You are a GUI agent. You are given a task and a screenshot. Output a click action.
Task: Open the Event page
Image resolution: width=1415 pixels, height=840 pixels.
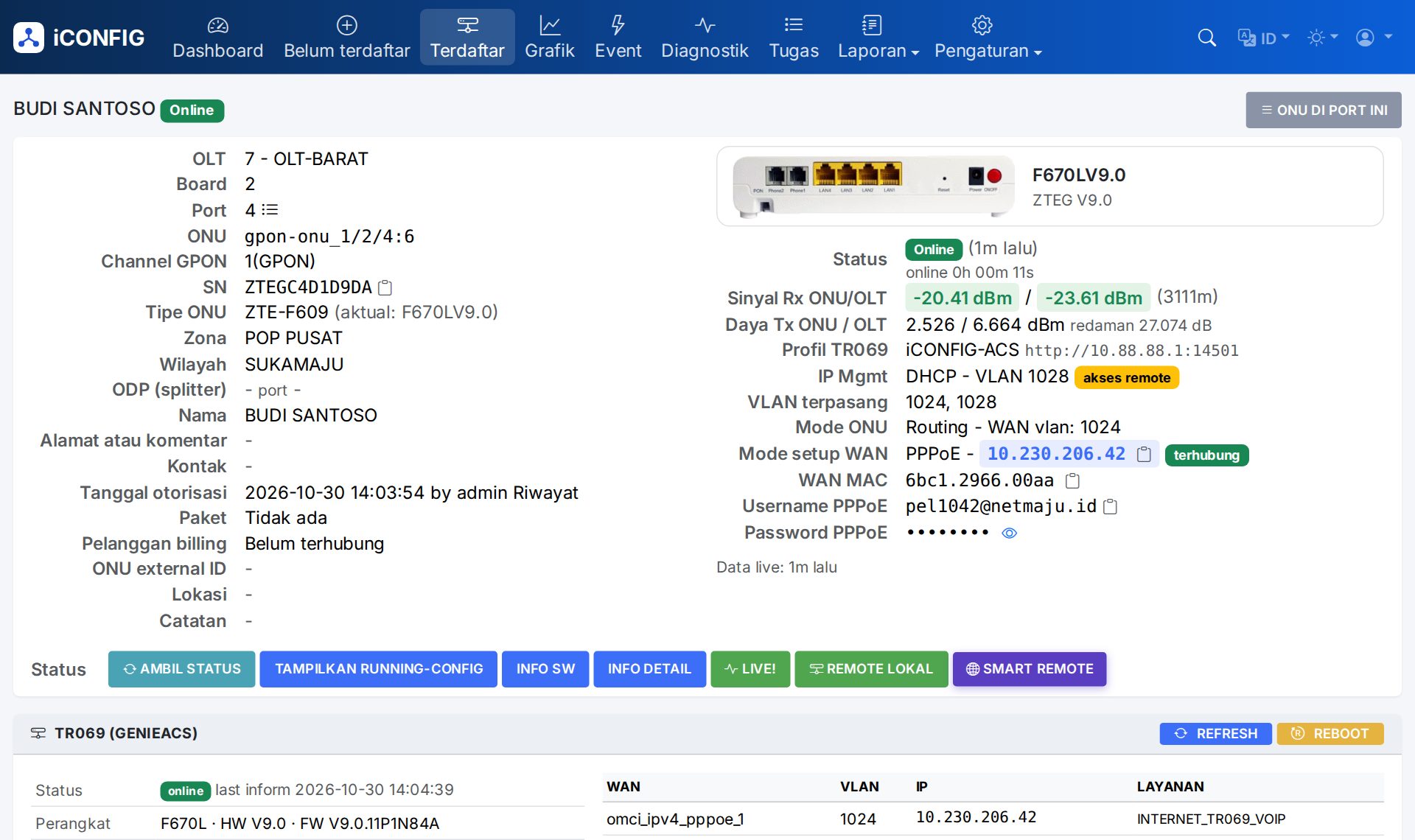[618, 38]
